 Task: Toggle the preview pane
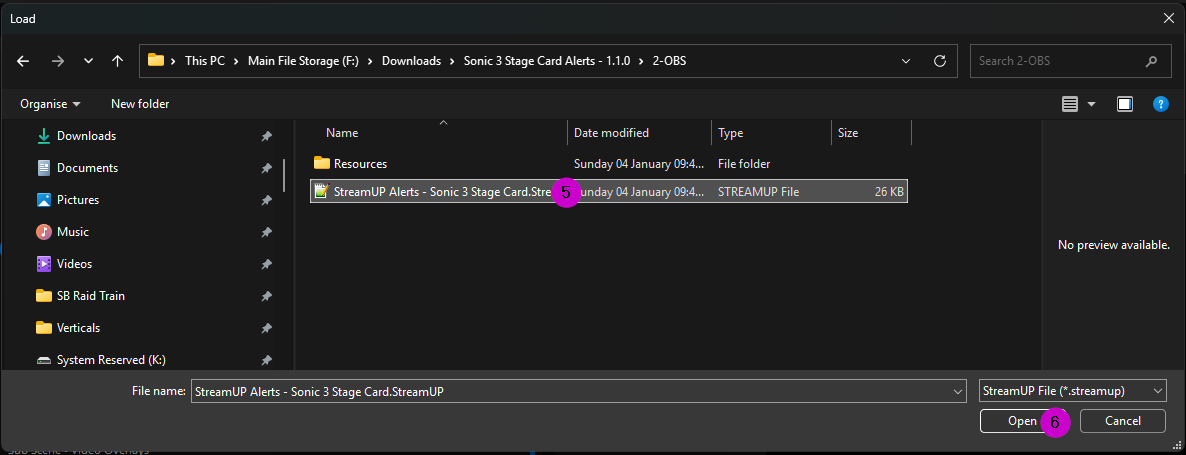coord(1125,104)
